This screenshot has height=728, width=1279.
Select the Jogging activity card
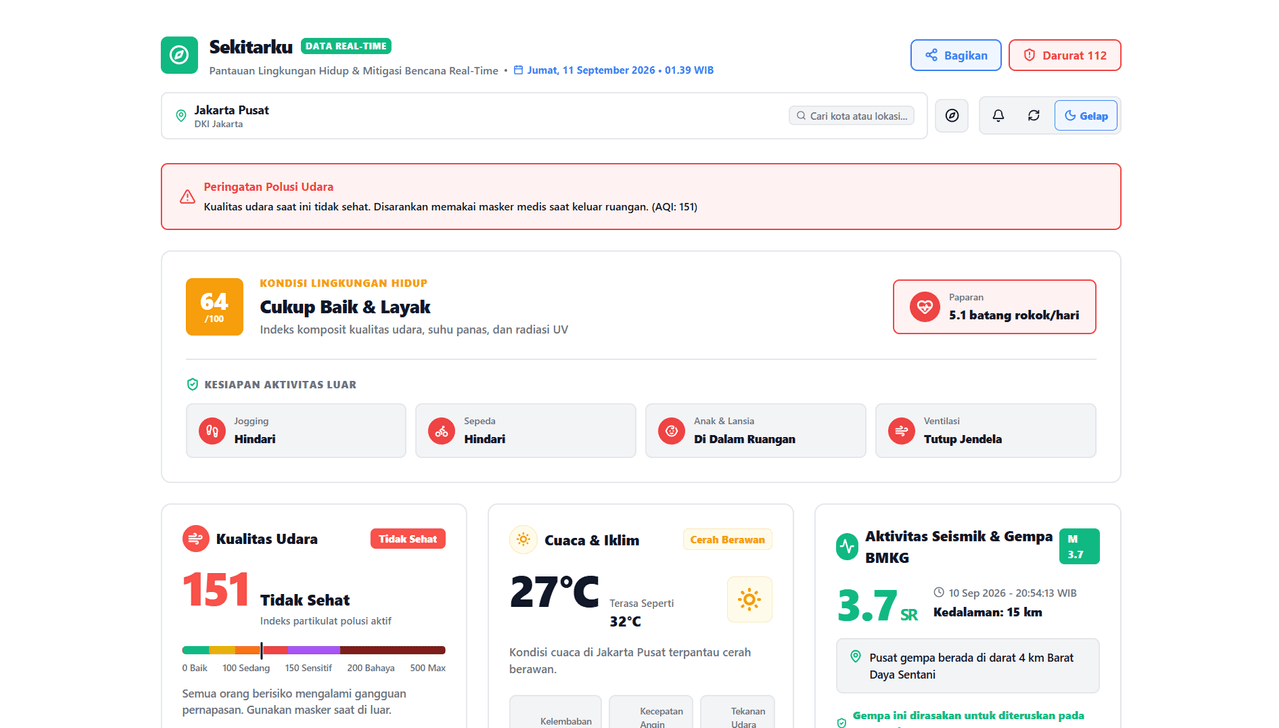(296, 431)
